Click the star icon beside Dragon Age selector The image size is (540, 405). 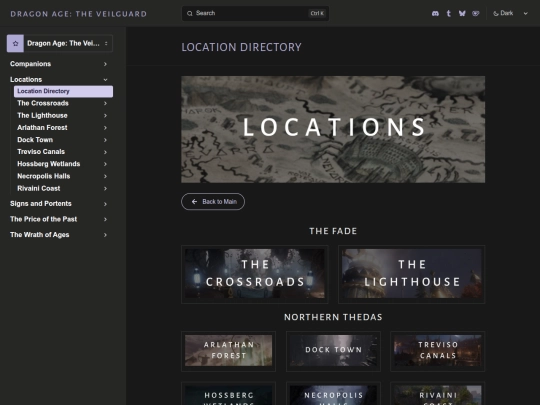pyautogui.click(x=15, y=43)
